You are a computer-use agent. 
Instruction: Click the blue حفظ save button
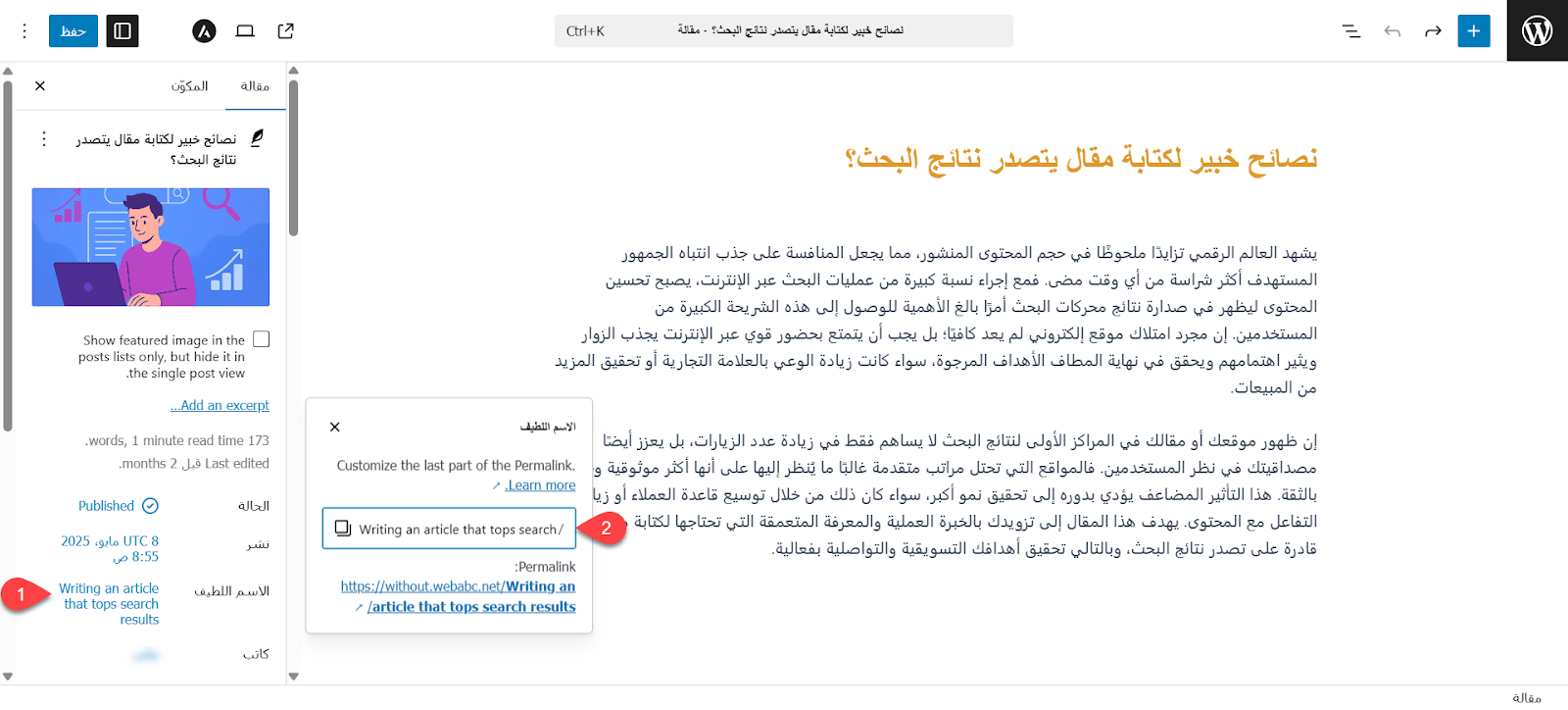tap(73, 31)
